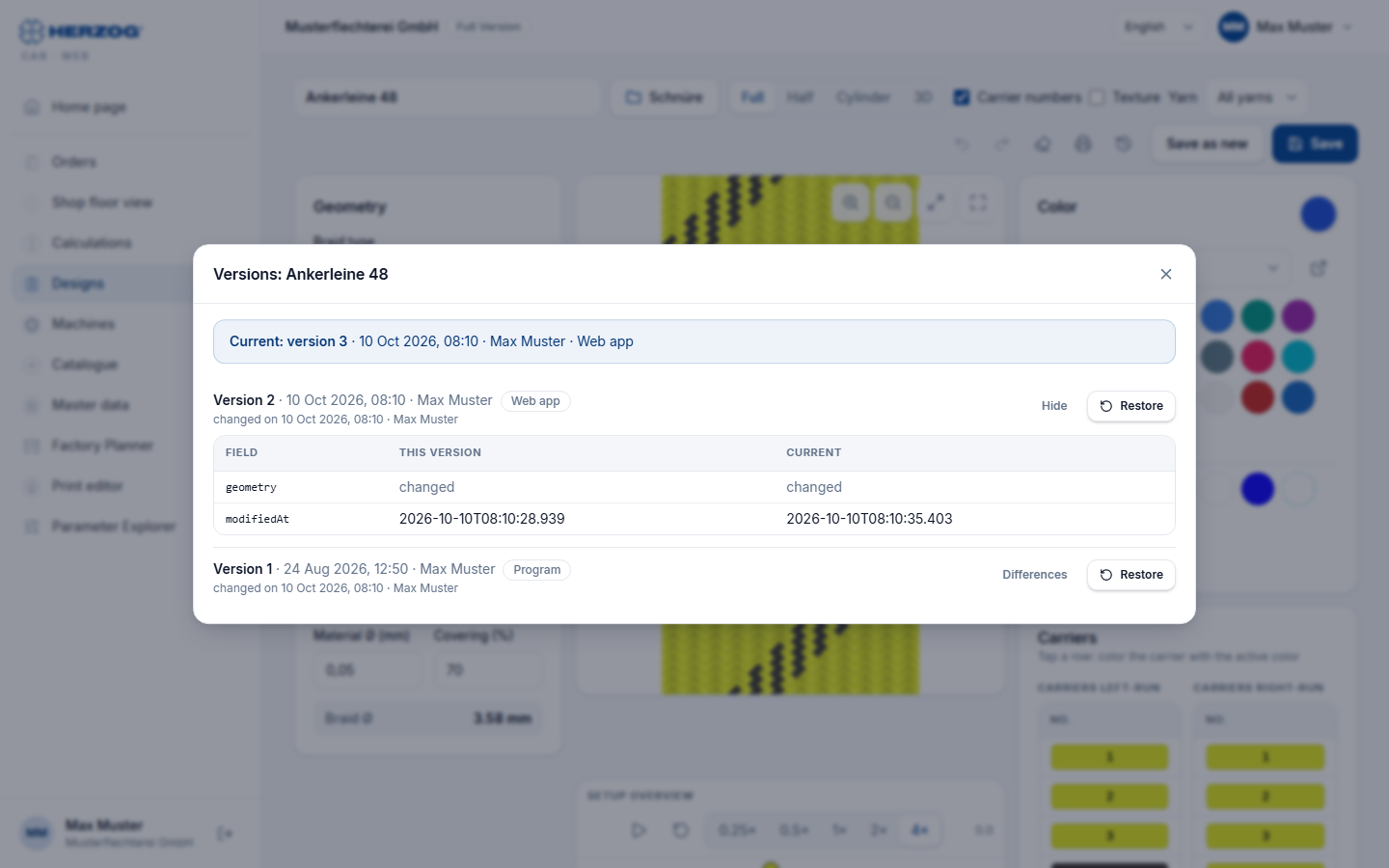This screenshot has height=868, width=1389.
Task: Zoom in on the braid preview
Action: [851, 203]
